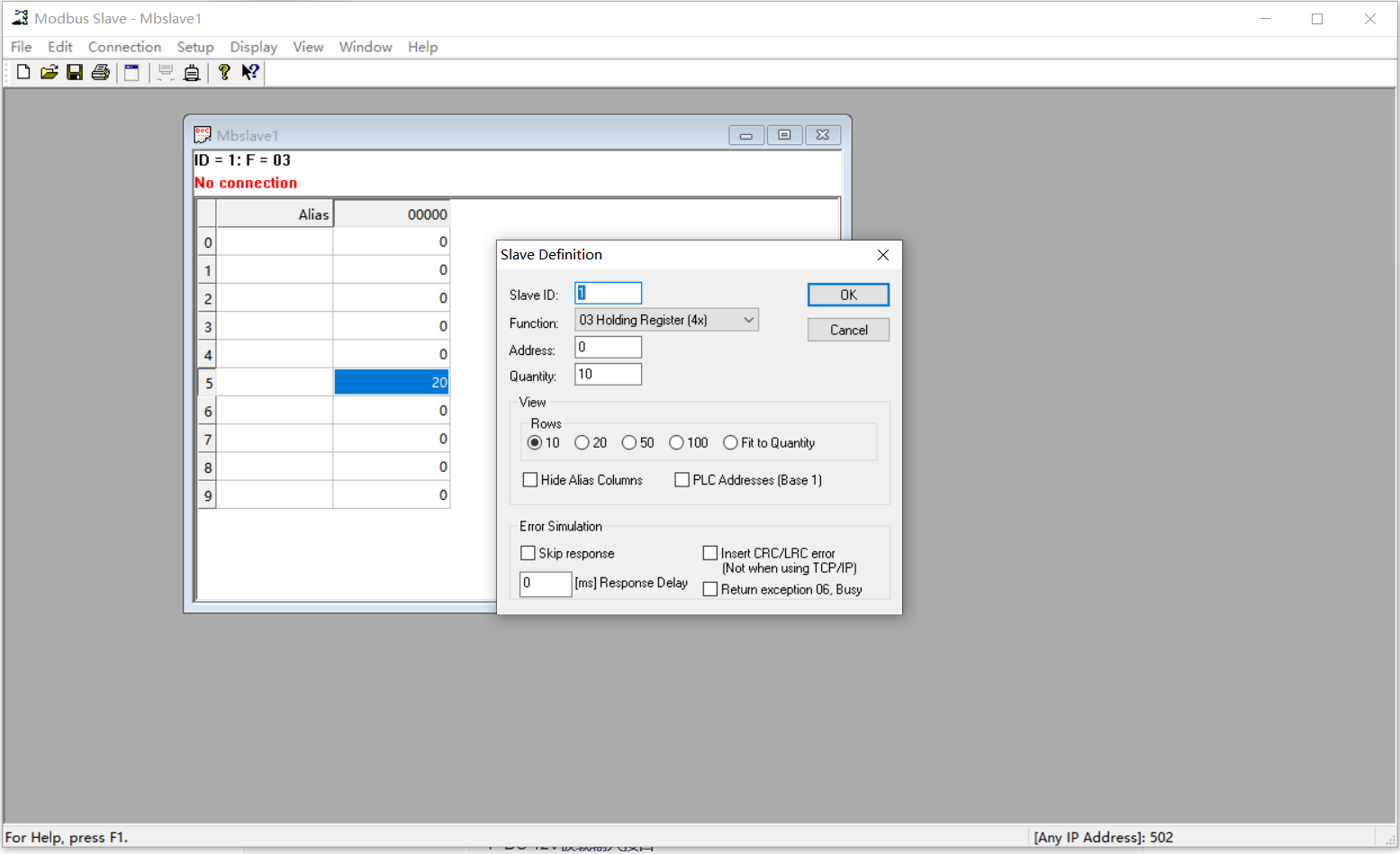The width and height of the screenshot is (1400, 854).
Task: Save the document using the toolbar
Action: 75,72
